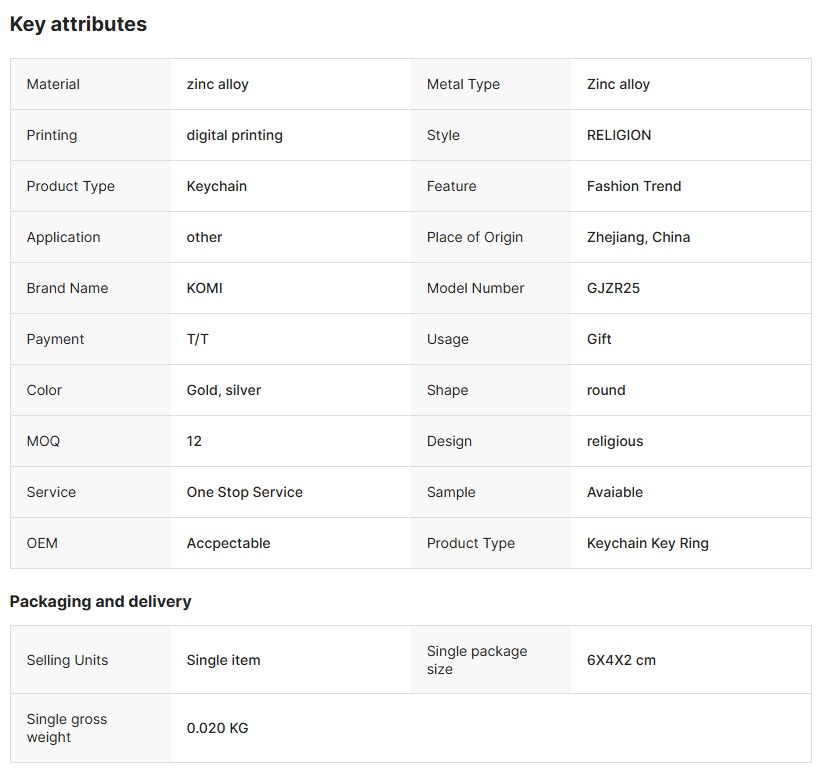Screen dimensions: 823x774
Task: Click the GJZR25 model number value
Action: click(613, 288)
